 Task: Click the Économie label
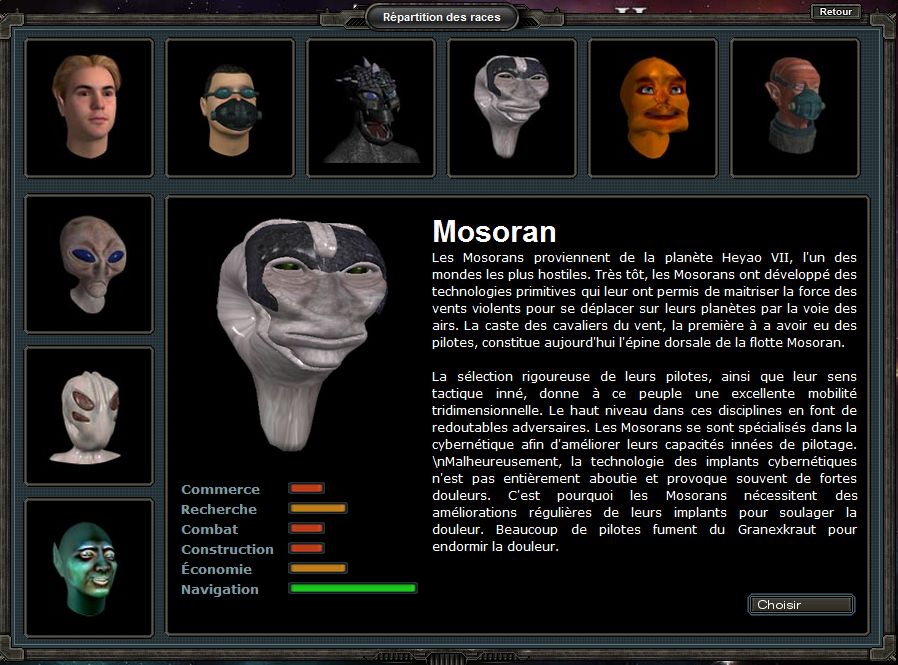coord(216,569)
